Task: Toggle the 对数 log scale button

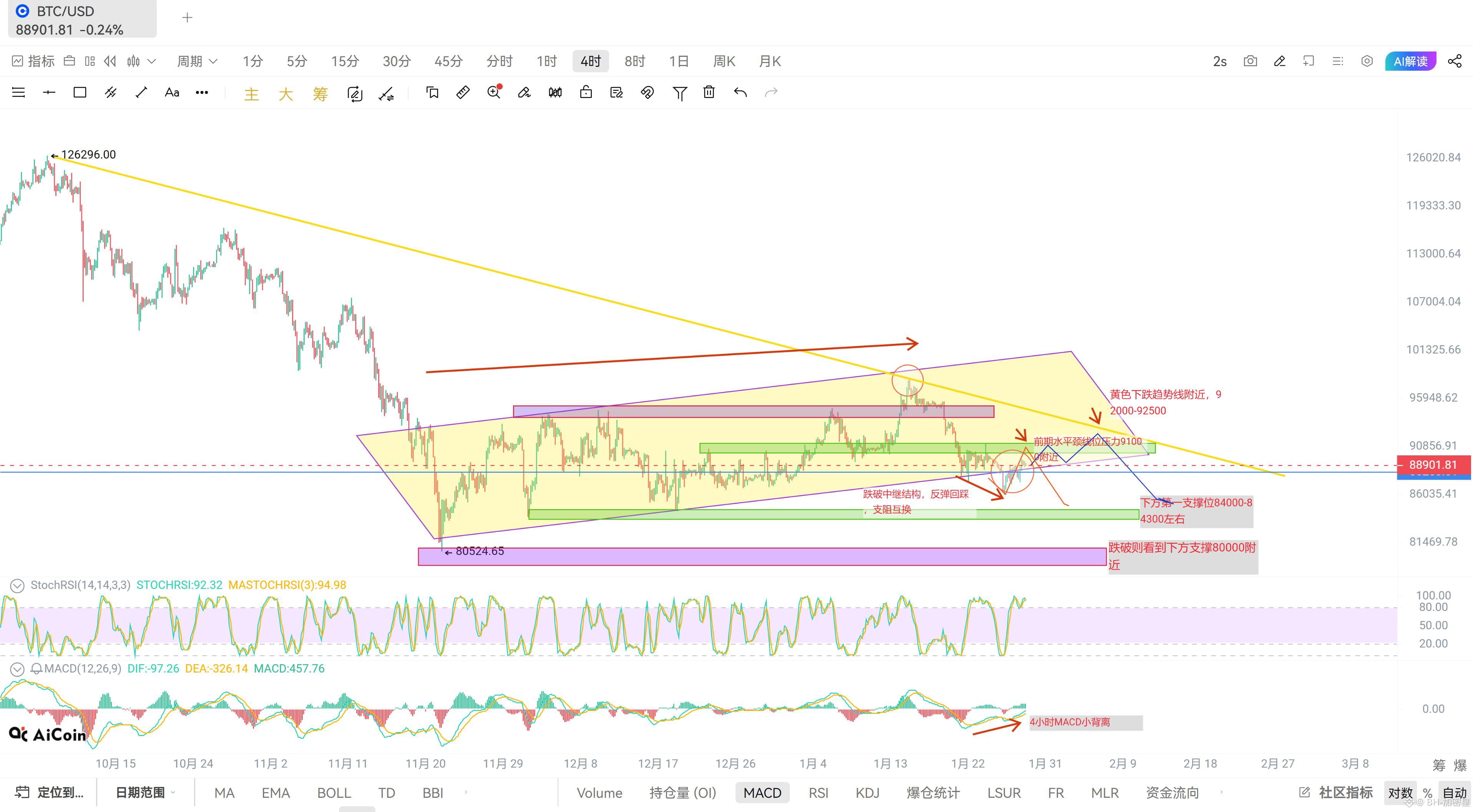Action: [1400, 792]
